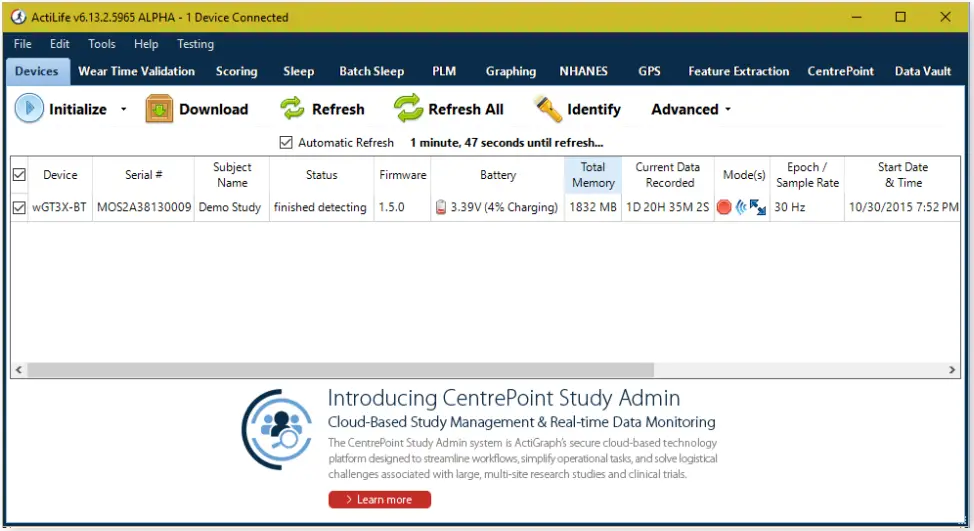
Task: Toggle the select-all devices header checkbox
Action: tap(19, 175)
